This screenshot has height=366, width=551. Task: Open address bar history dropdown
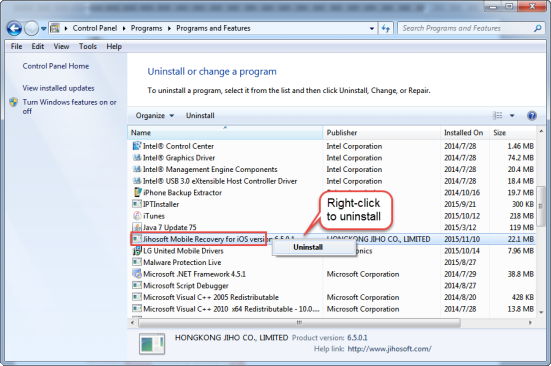372,28
